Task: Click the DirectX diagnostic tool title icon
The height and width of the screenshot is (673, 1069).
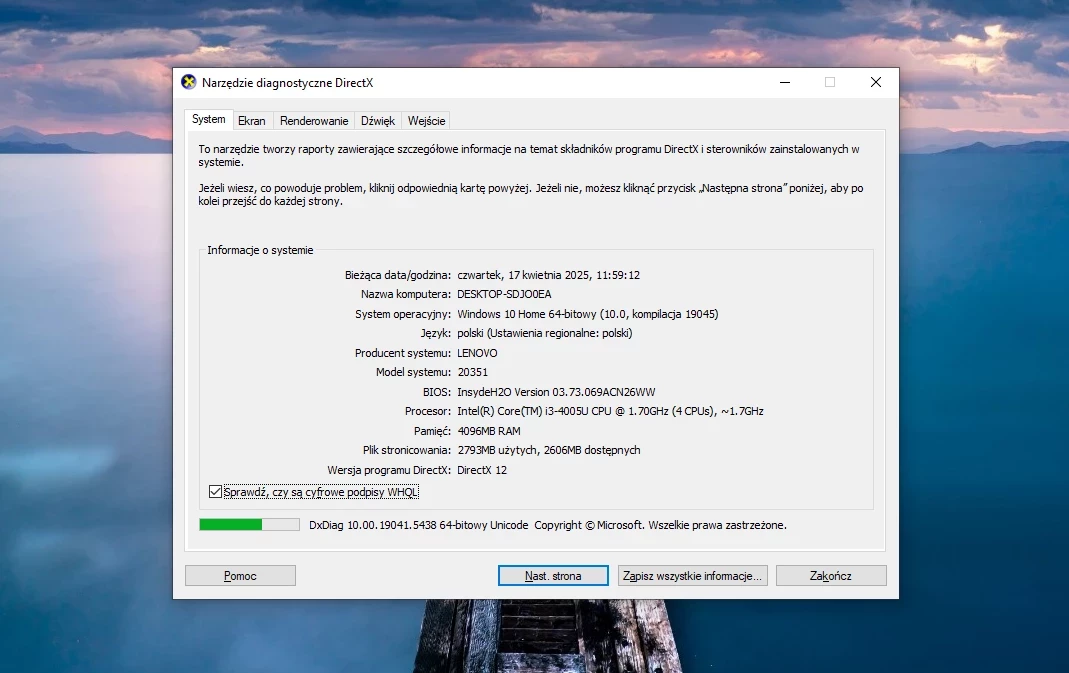Action: pos(189,83)
